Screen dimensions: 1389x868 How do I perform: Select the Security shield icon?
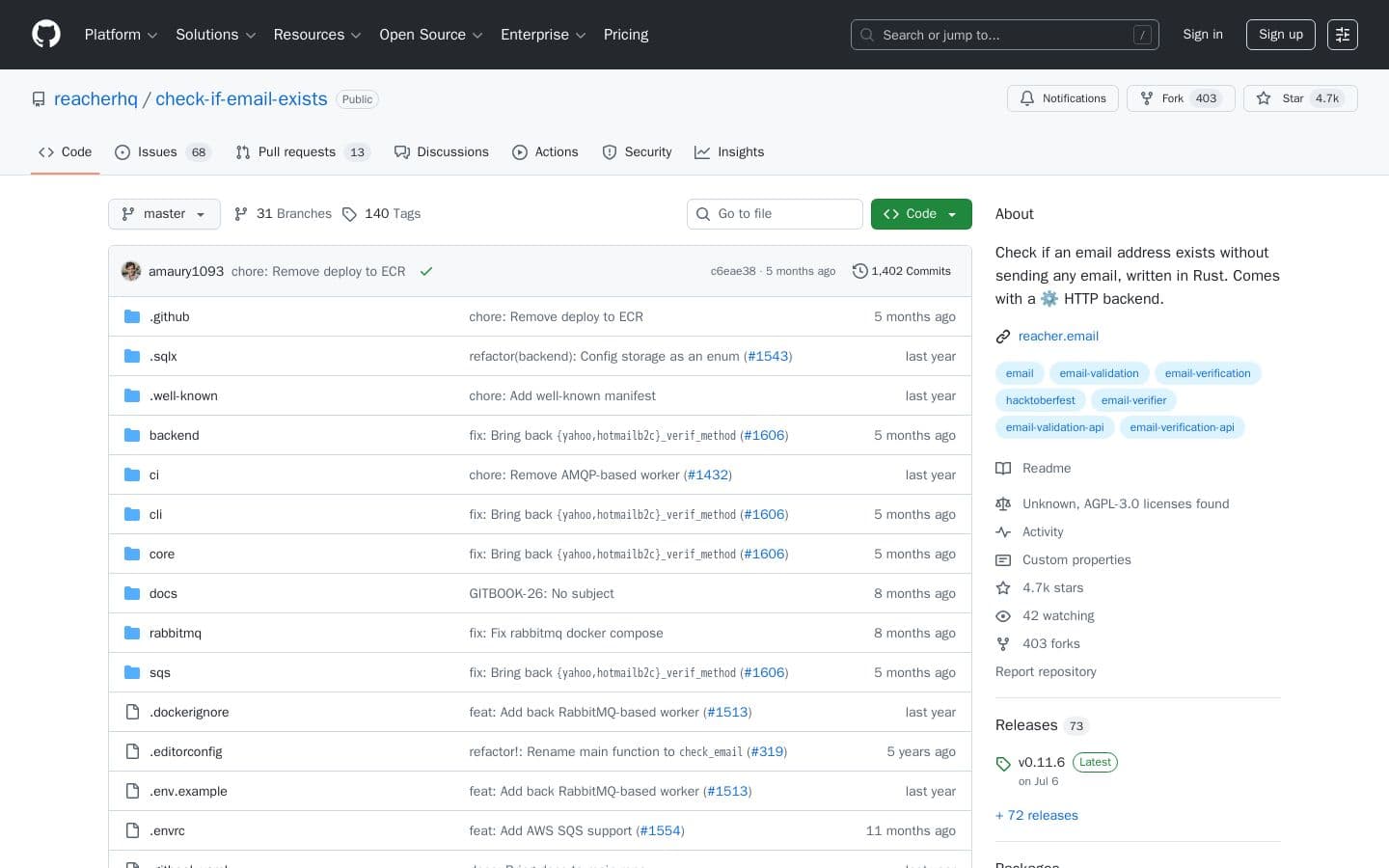[610, 152]
